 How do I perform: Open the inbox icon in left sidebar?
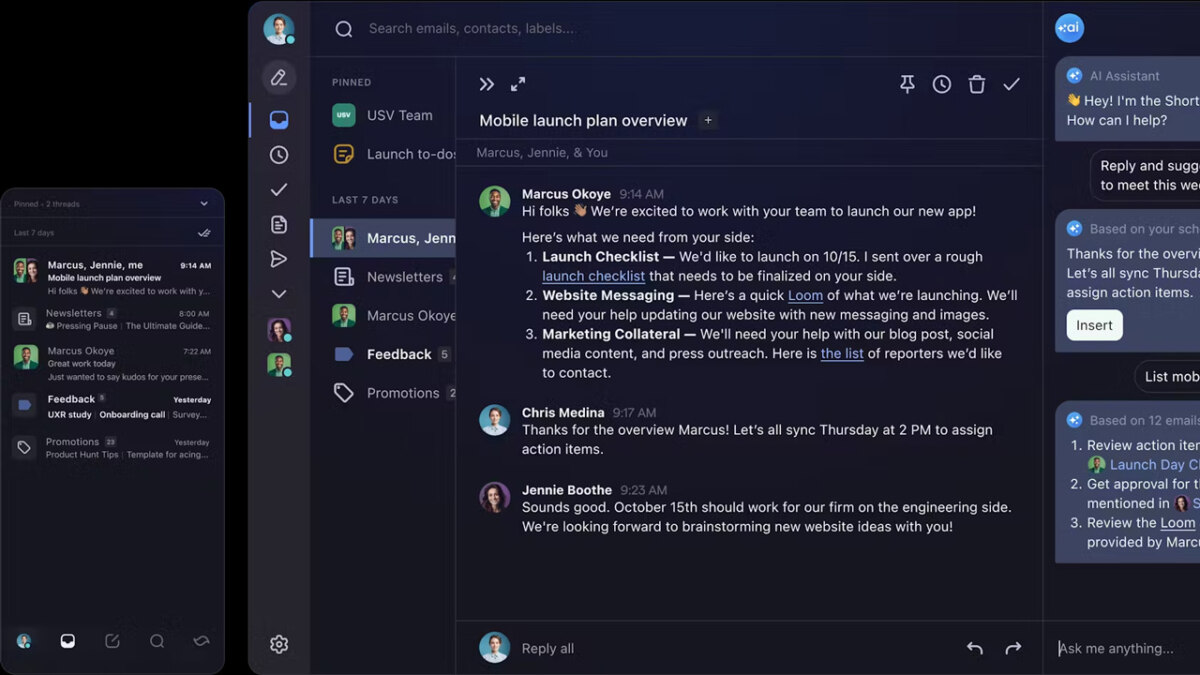(x=279, y=120)
